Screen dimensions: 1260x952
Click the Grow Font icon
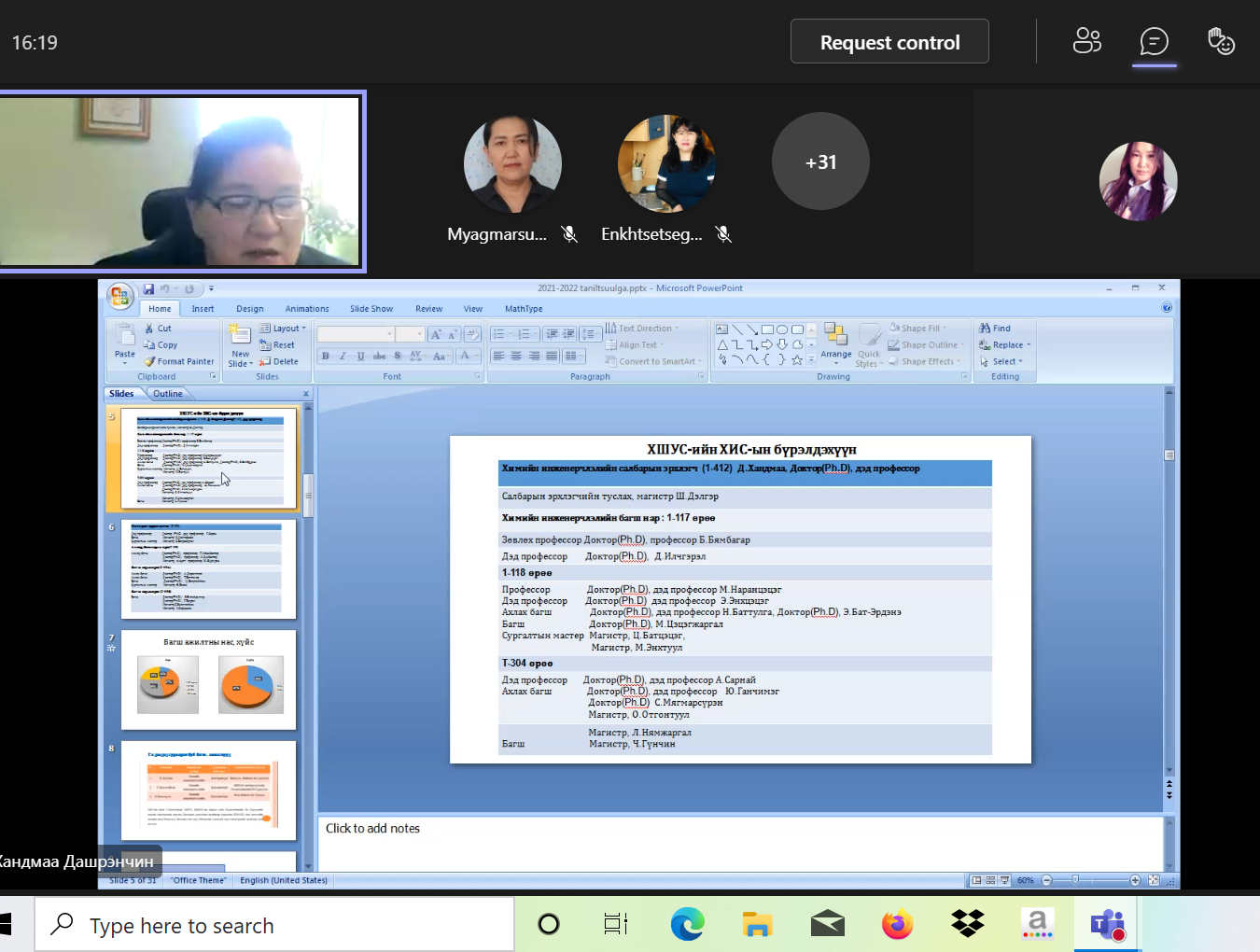point(436,334)
